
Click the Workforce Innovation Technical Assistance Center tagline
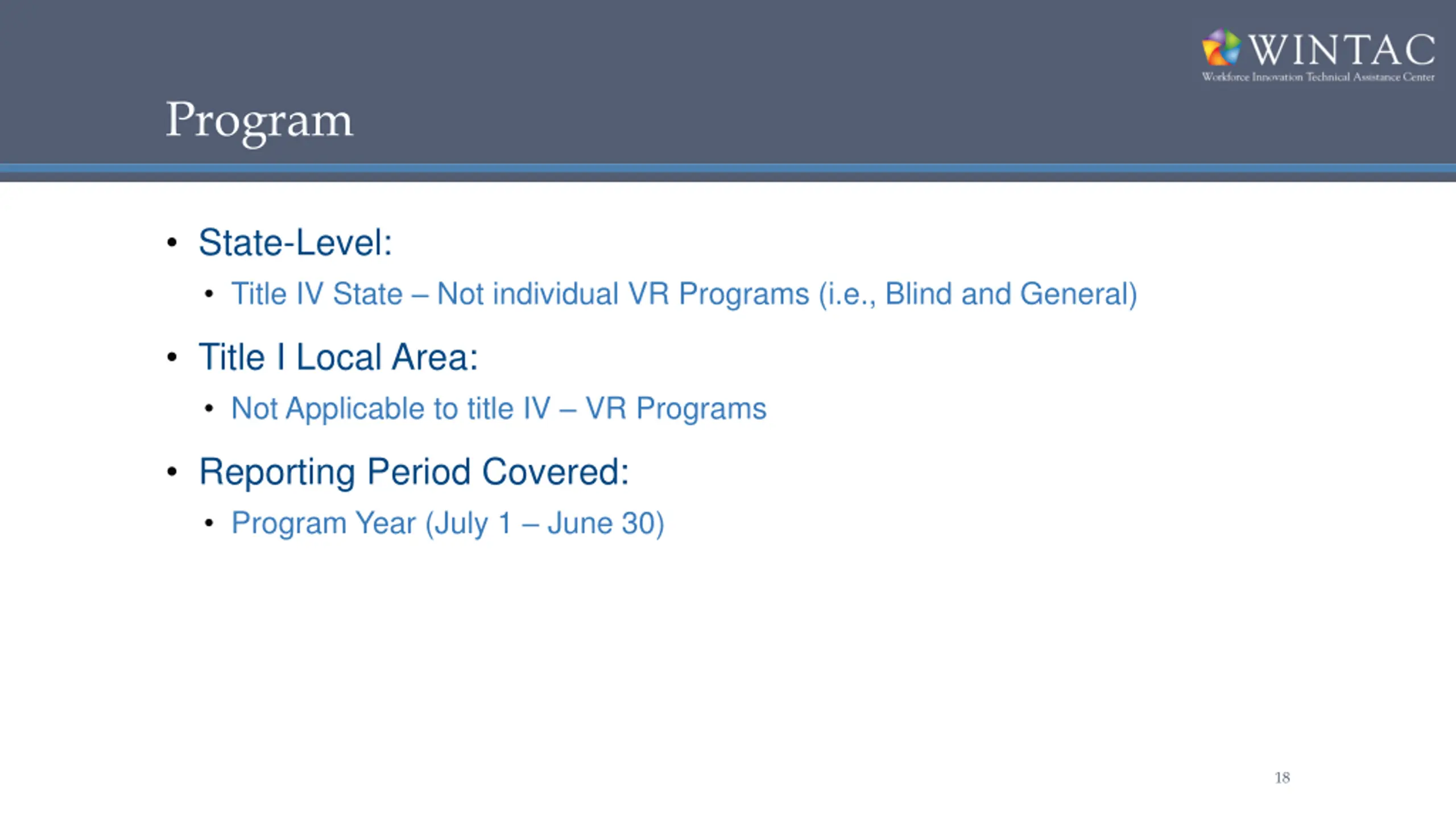[x=1318, y=77]
